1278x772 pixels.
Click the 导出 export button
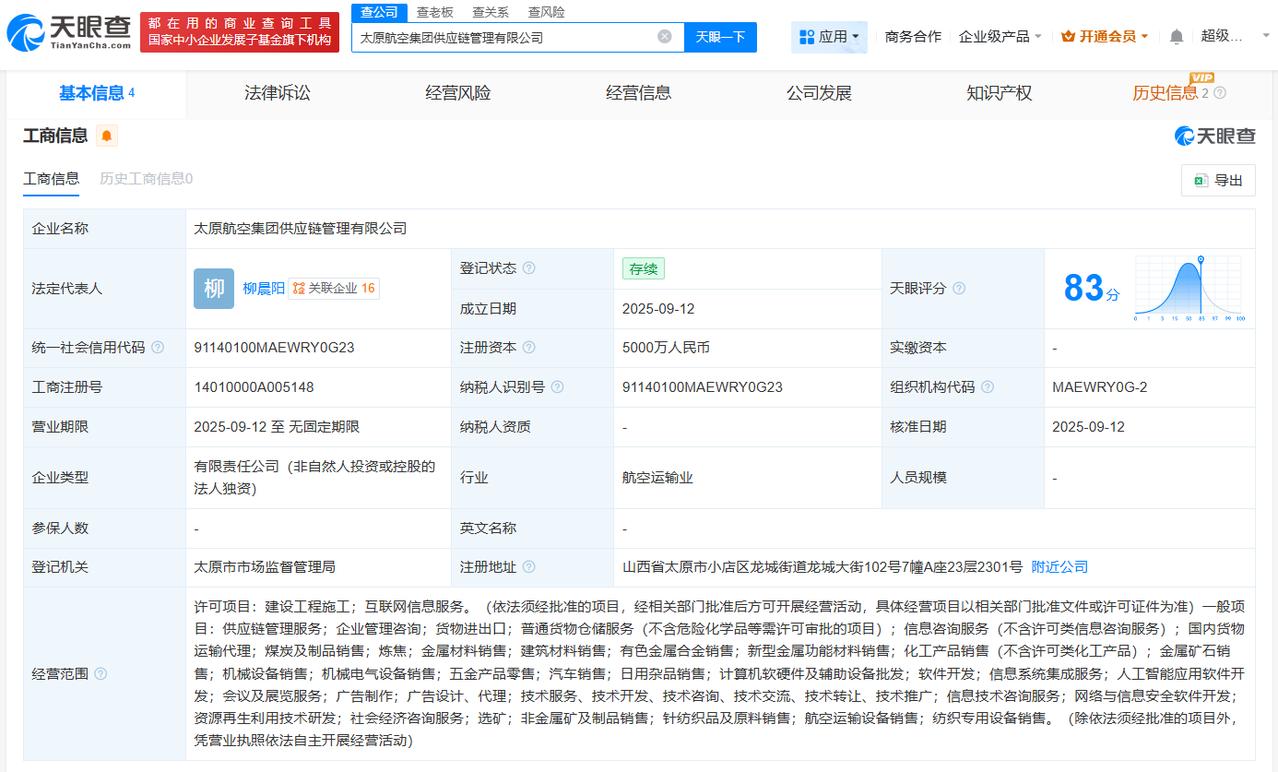point(1218,180)
